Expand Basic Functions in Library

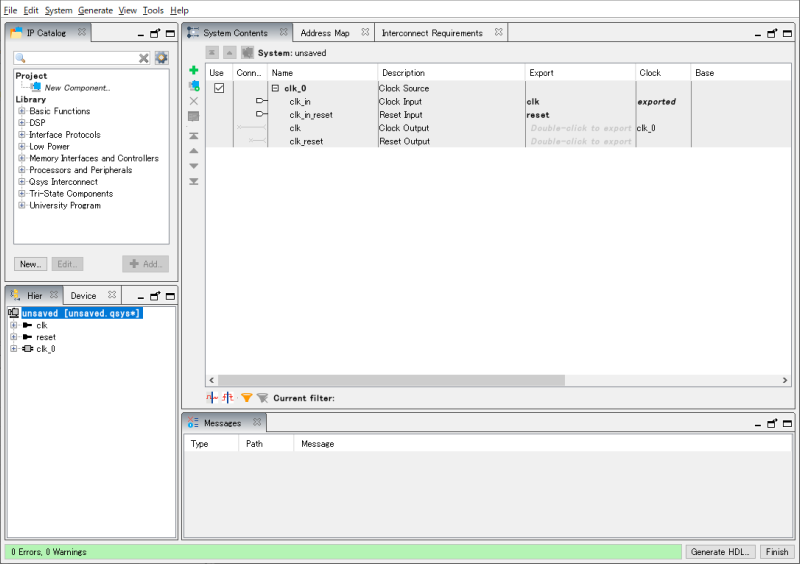pos(21,111)
